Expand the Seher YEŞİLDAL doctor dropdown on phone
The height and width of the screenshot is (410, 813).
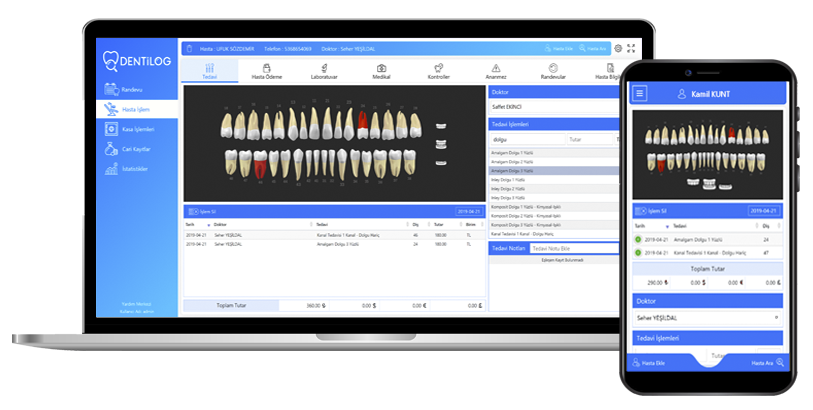pyautogui.click(x=706, y=317)
